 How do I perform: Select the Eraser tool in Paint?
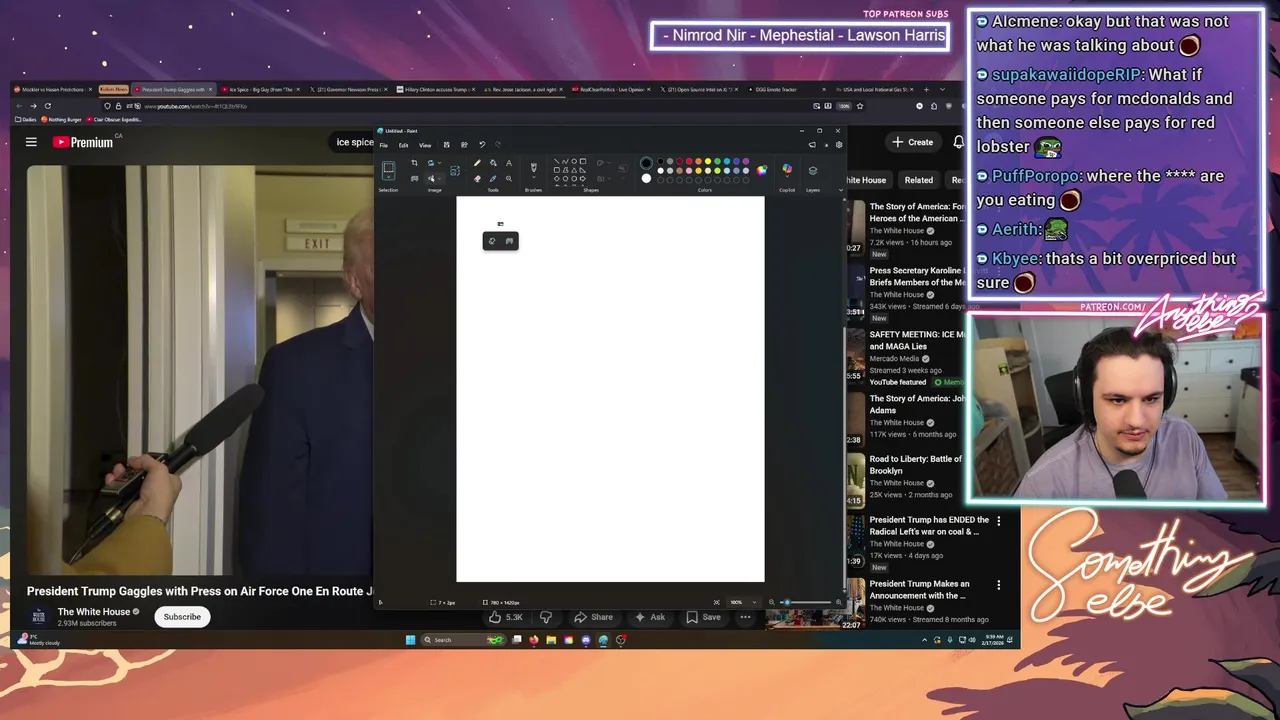pyautogui.click(x=477, y=179)
